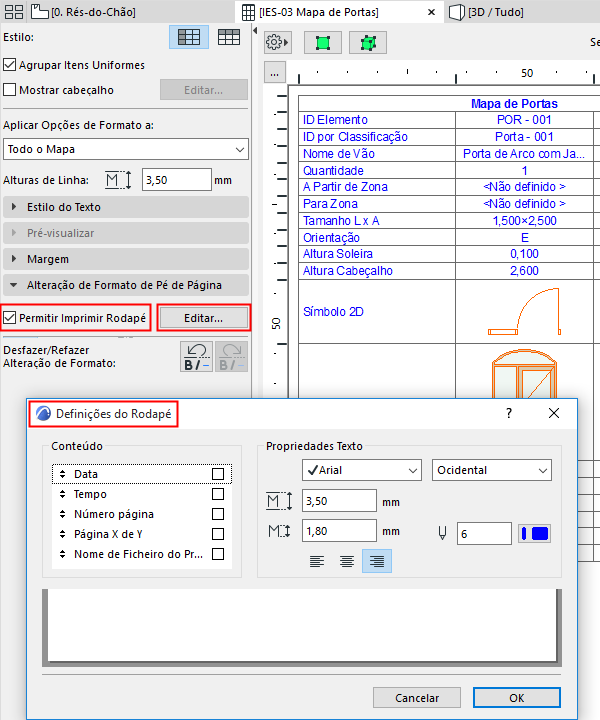Click the drag handle arrows beside Número página
The image size is (600, 720).
pyautogui.click(x=63, y=514)
